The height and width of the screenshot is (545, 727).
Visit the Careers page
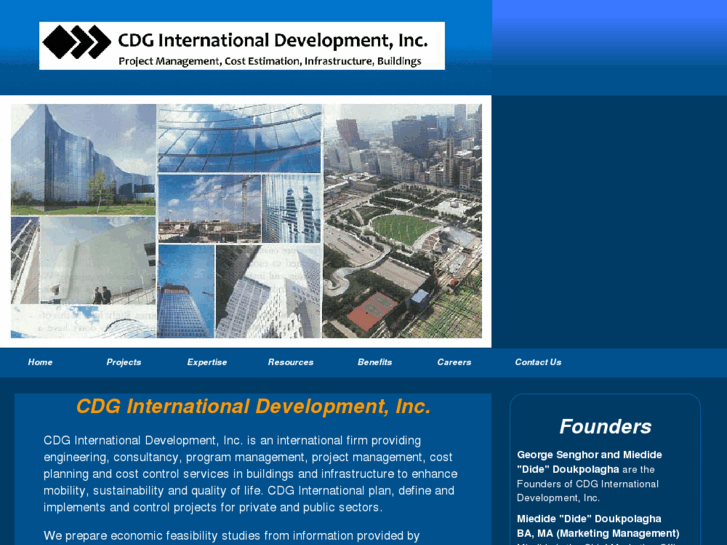[x=454, y=362]
